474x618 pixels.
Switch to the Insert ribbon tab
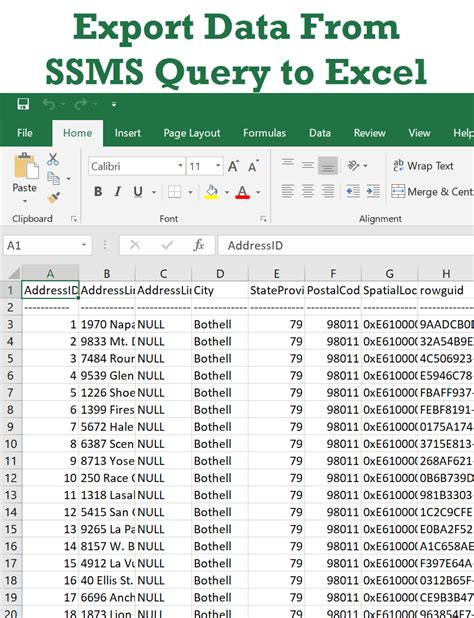tap(128, 133)
